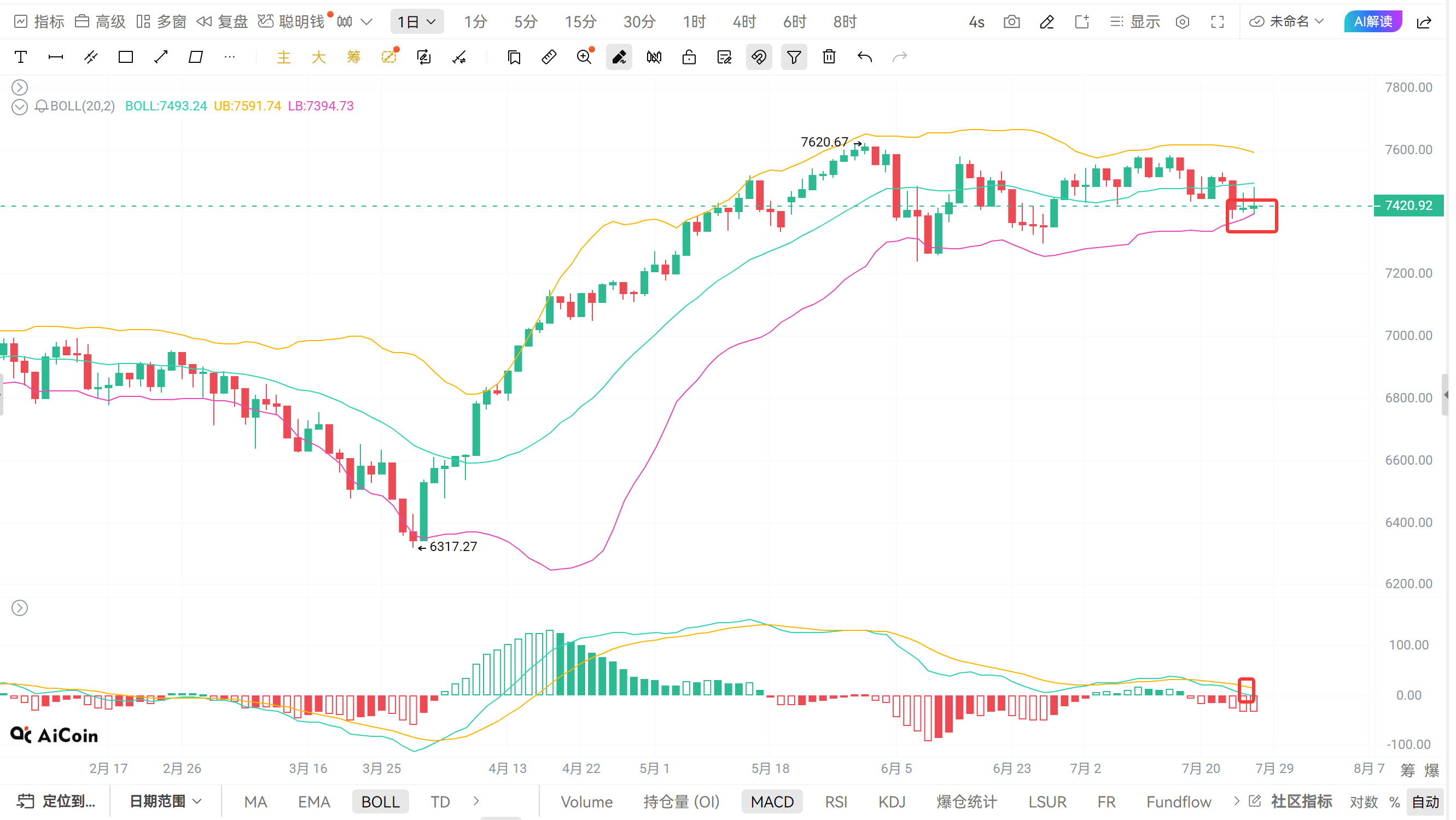Screen dimensions: 1456x820
Task: Start 复盘 replay mode
Action: [222, 22]
